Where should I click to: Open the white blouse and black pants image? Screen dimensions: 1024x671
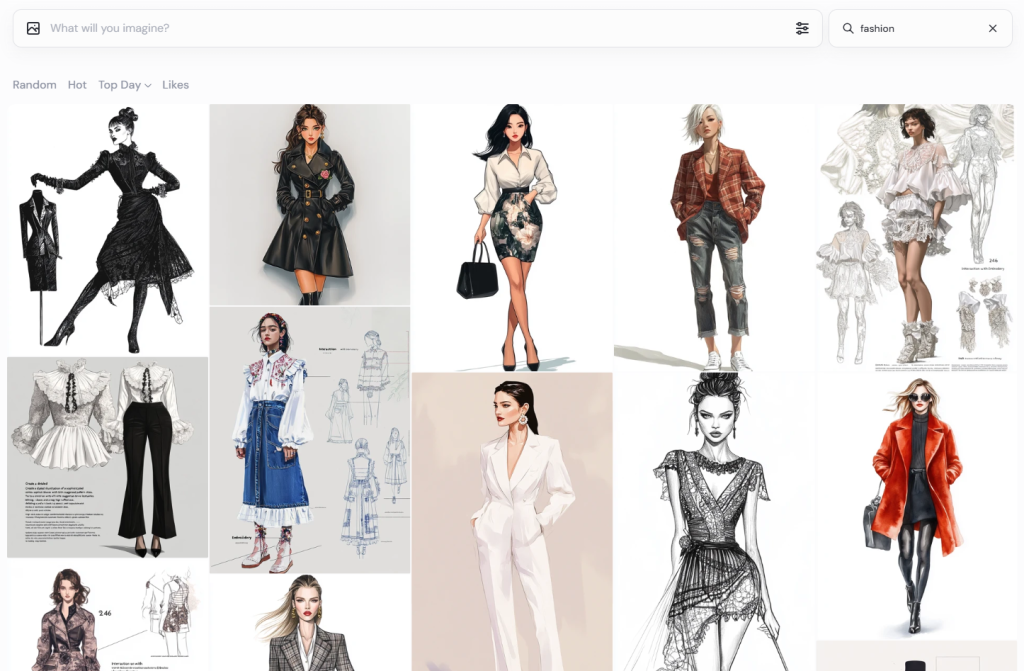point(107,457)
